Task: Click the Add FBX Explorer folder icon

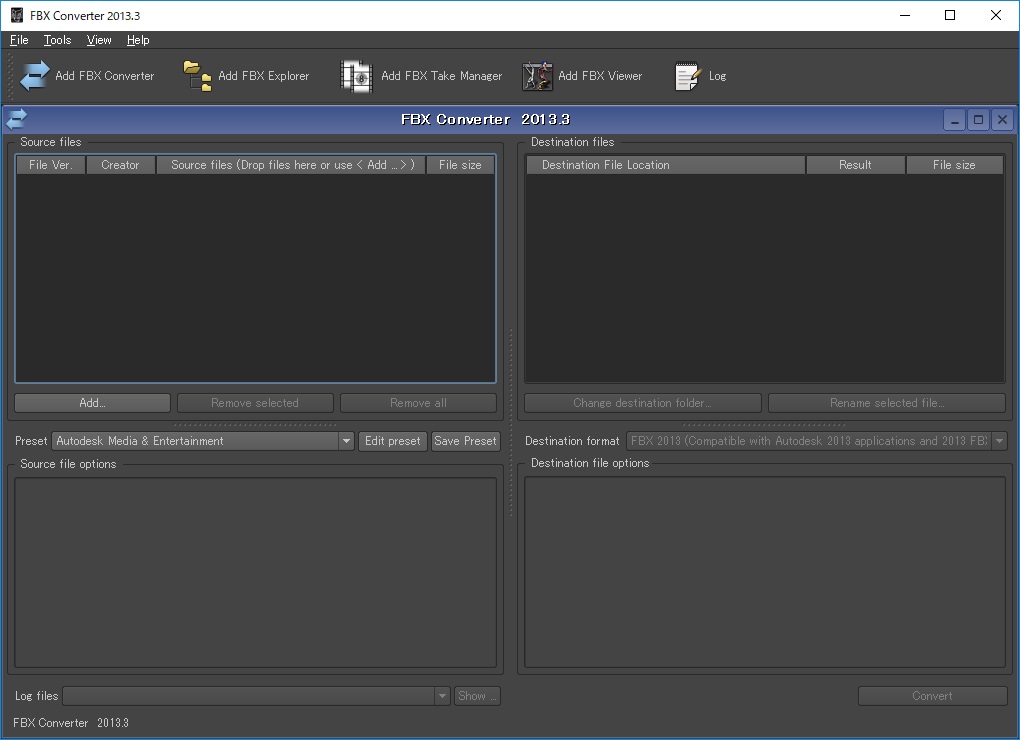Action: [x=198, y=76]
